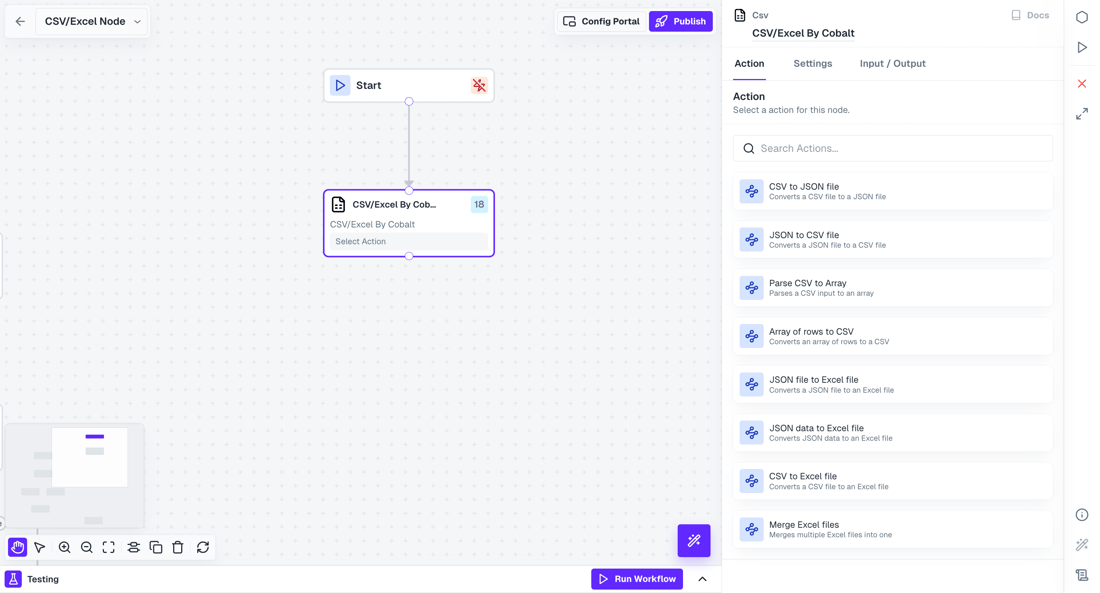
Task: Choose the Merge Excel files action
Action: pyautogui.click(x=892, y=529)
